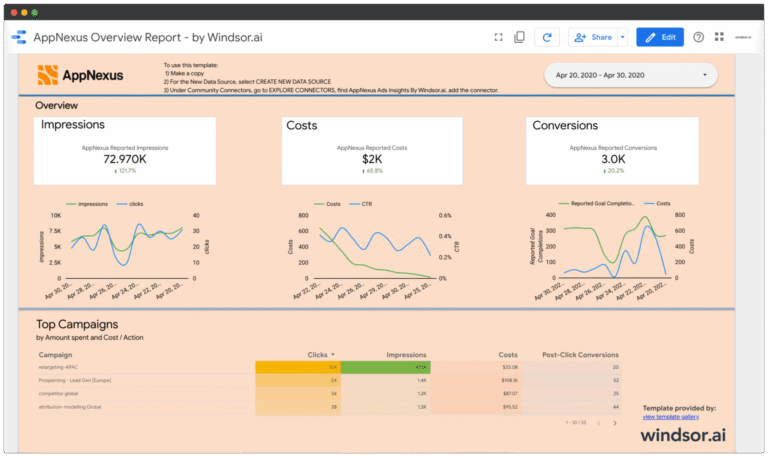
Task: Select the competitor global campaign row
Action: [328, 393]
